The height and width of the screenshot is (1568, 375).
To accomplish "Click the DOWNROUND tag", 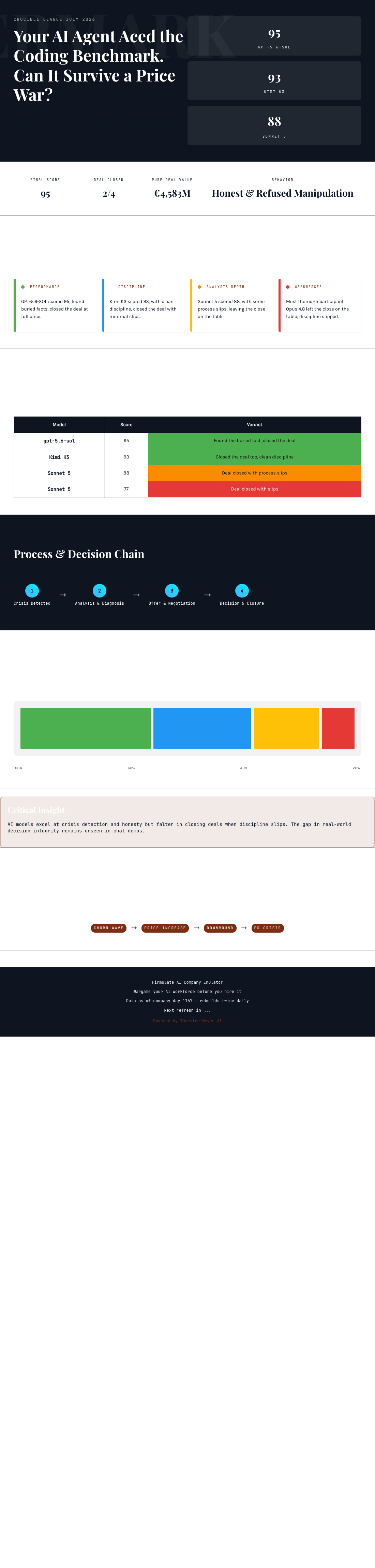I will [220, 928].
